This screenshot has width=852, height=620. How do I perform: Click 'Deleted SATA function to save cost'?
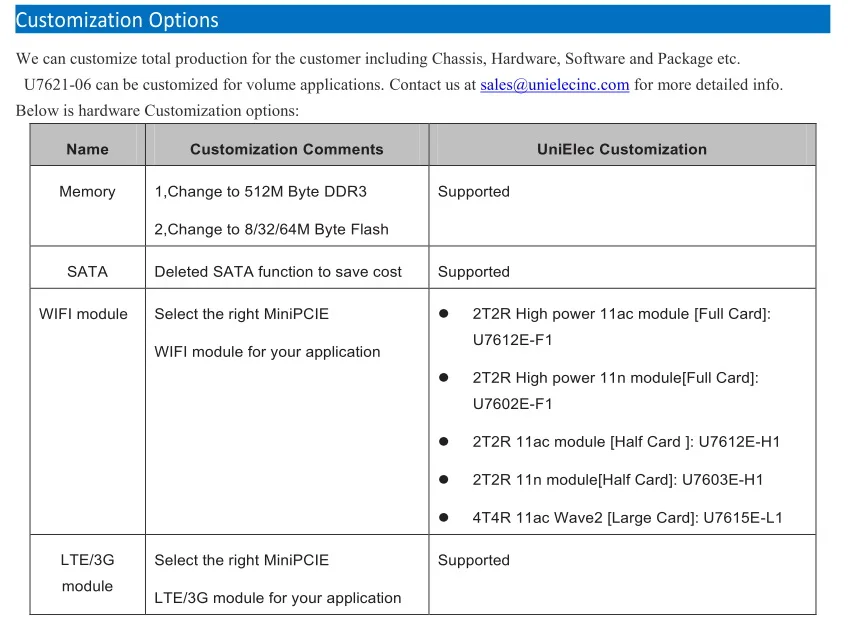pyautogui.click(x=278, y=272)
